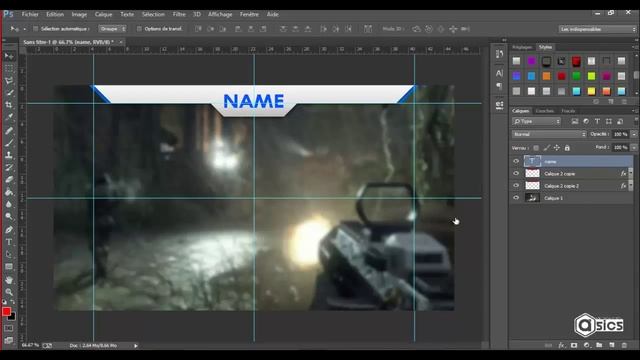Toggle Quick Mask mode in the toolbox

click(x=9, y=329)
